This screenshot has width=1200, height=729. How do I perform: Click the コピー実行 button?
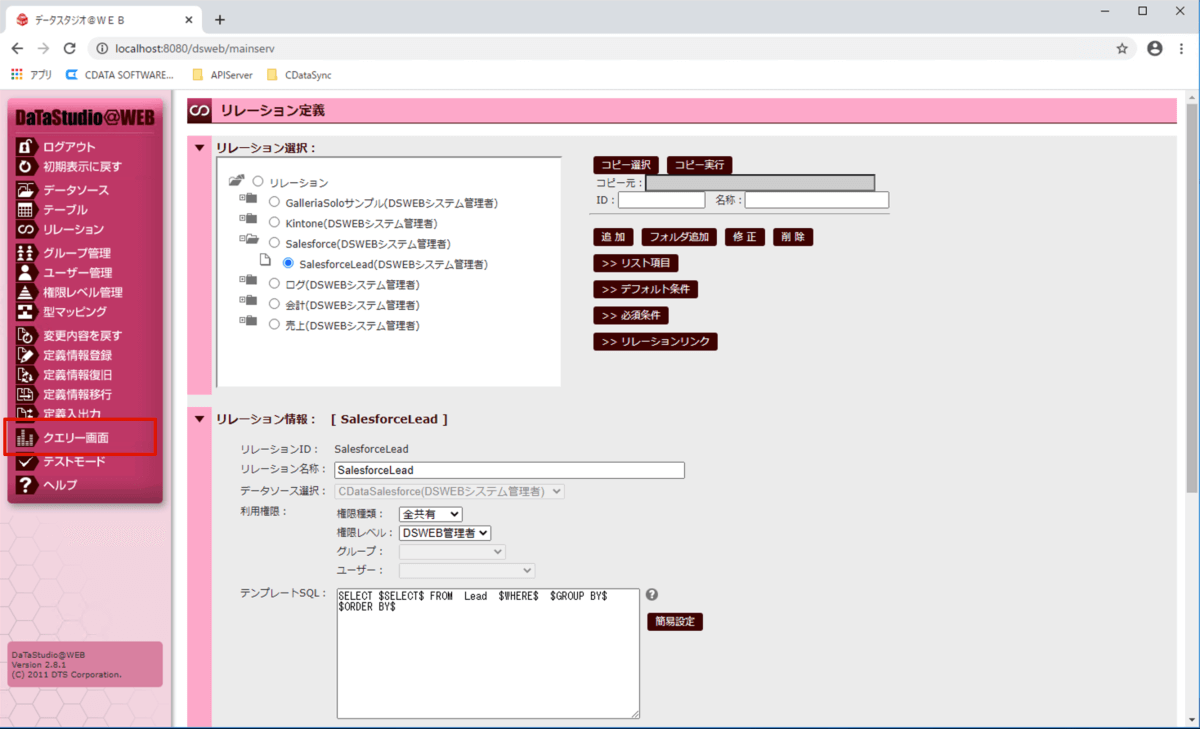[700, 165]
